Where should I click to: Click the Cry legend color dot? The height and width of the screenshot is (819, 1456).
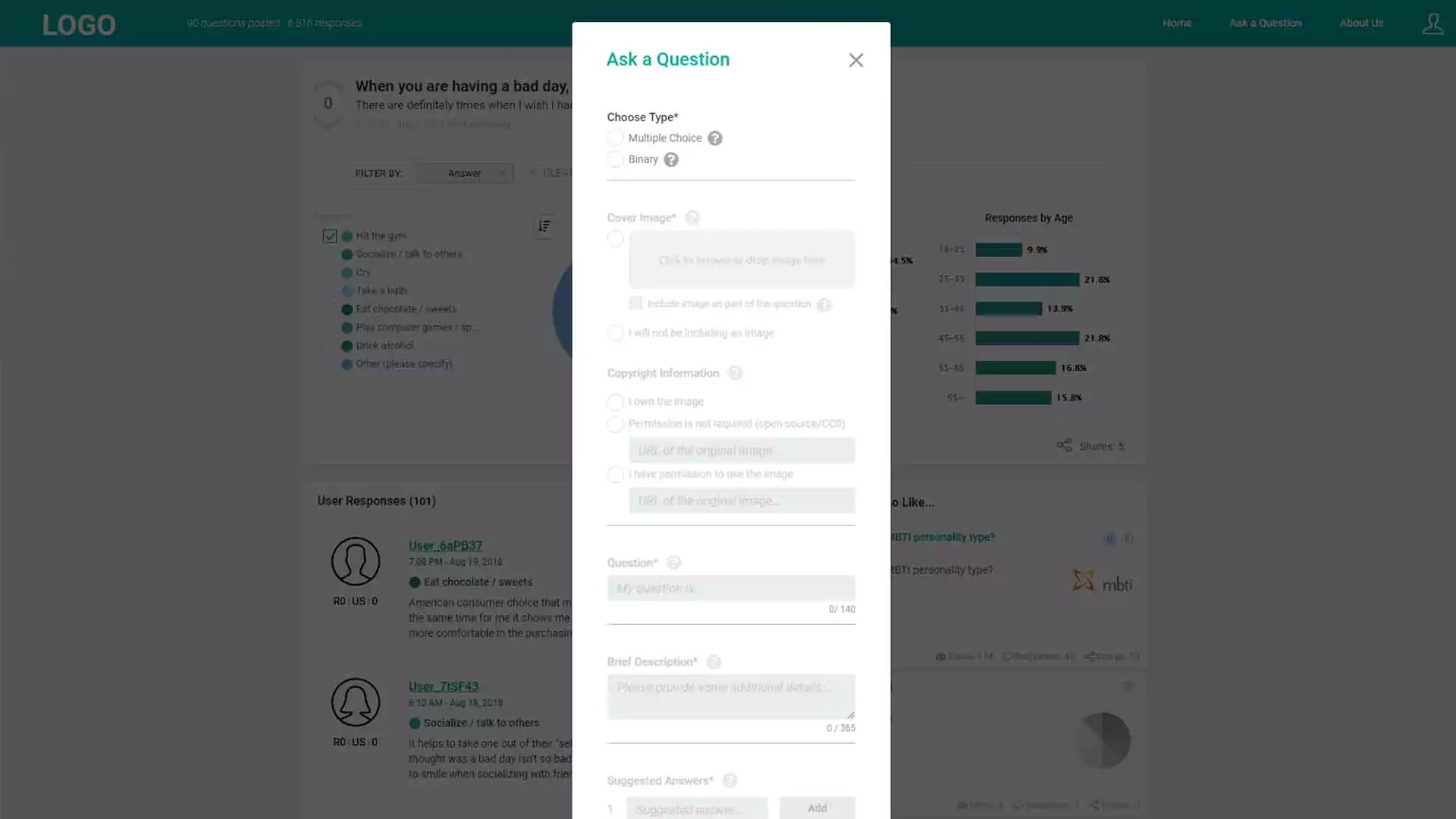[347, 273]
